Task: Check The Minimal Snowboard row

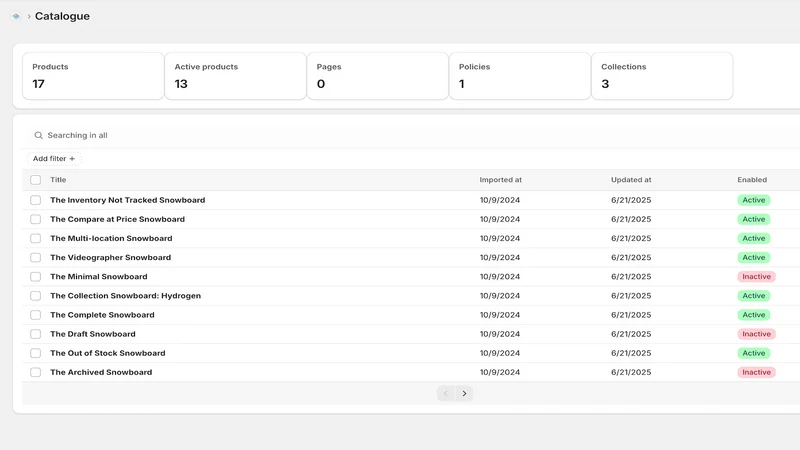Action: click(x=35, y=277)
